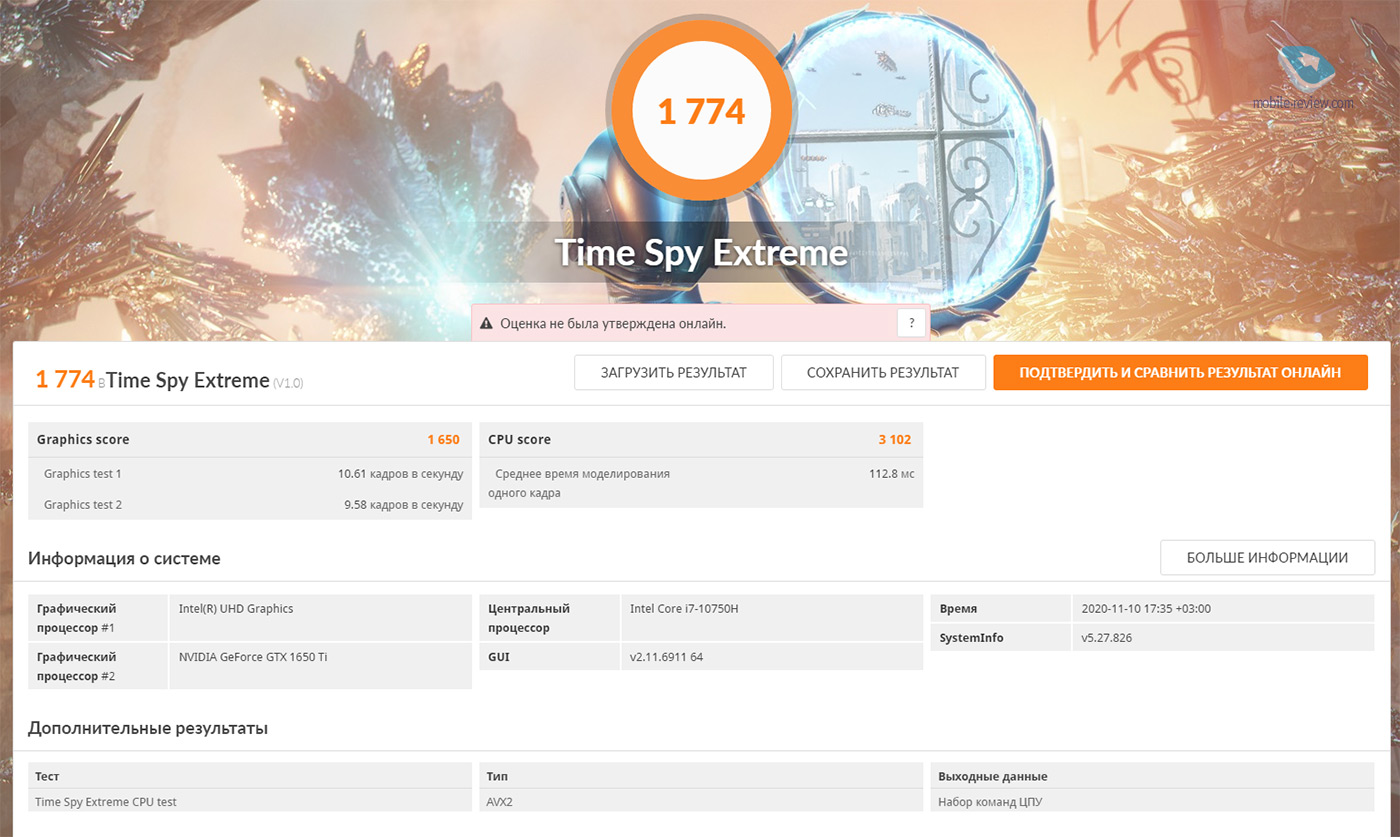The image size is (1400, 837).
Task: Click Информация о системе heading
Action: [x=124, y=558]
